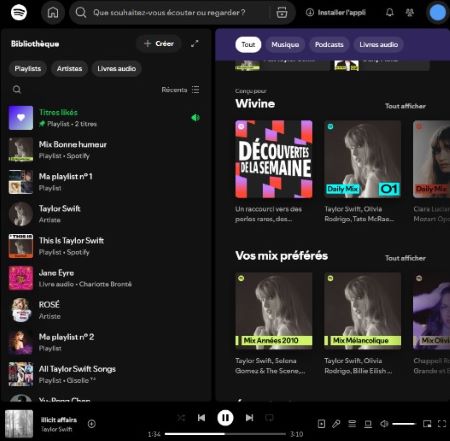Click the Spotify logo
450x441 pixels.
pos(19,12)
